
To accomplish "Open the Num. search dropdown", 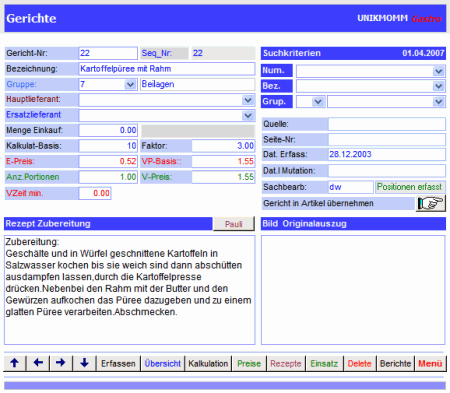I will point(439,71).
